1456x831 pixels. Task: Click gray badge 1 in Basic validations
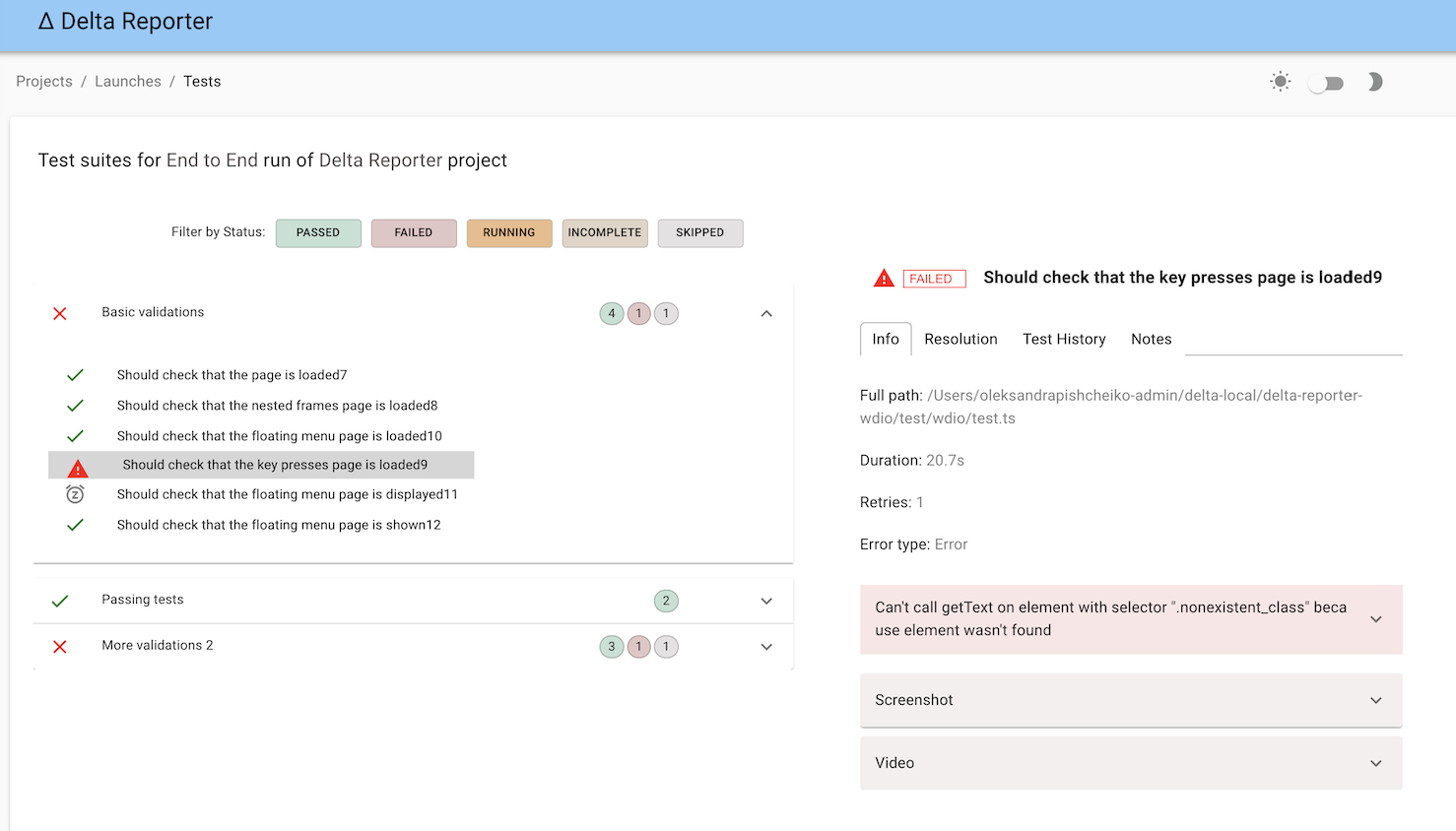click(x=667, y=314)
